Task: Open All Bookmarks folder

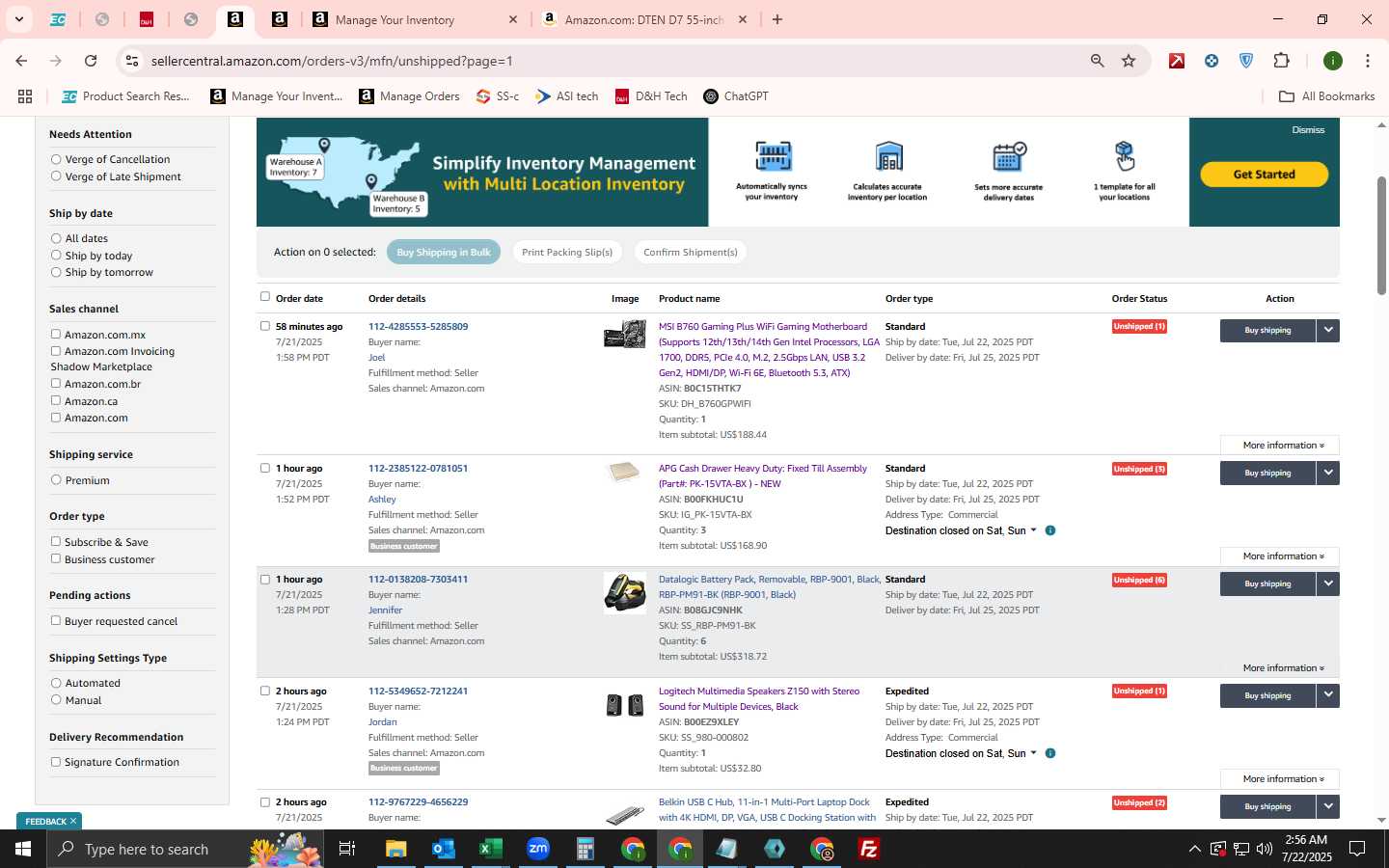Action: [1326, 96]
